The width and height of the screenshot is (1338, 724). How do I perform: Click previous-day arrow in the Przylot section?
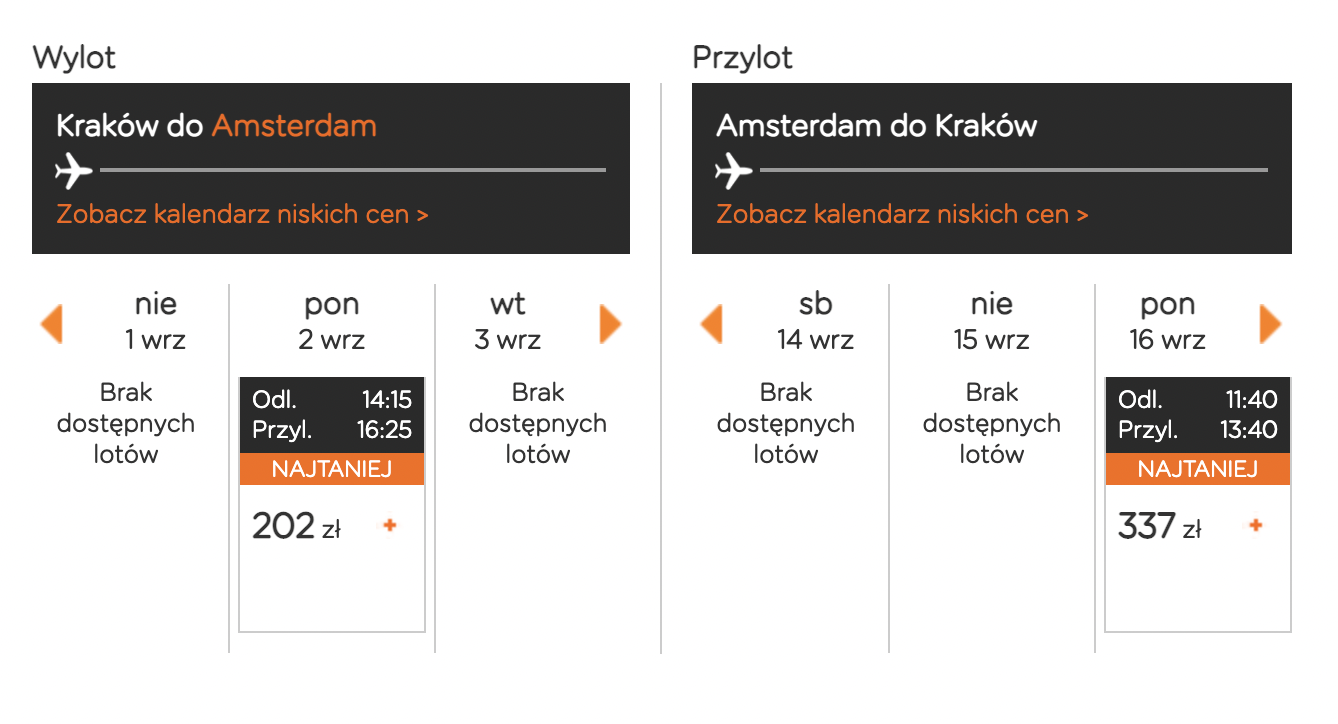[x=711, y=324]
